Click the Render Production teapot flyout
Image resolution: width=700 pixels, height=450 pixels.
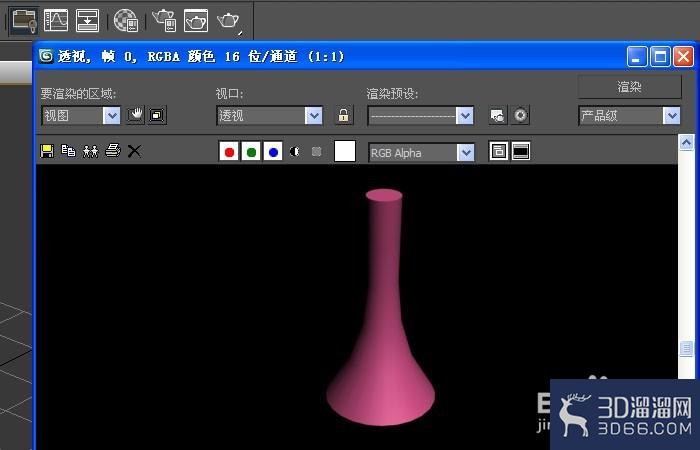click(229, 21)
